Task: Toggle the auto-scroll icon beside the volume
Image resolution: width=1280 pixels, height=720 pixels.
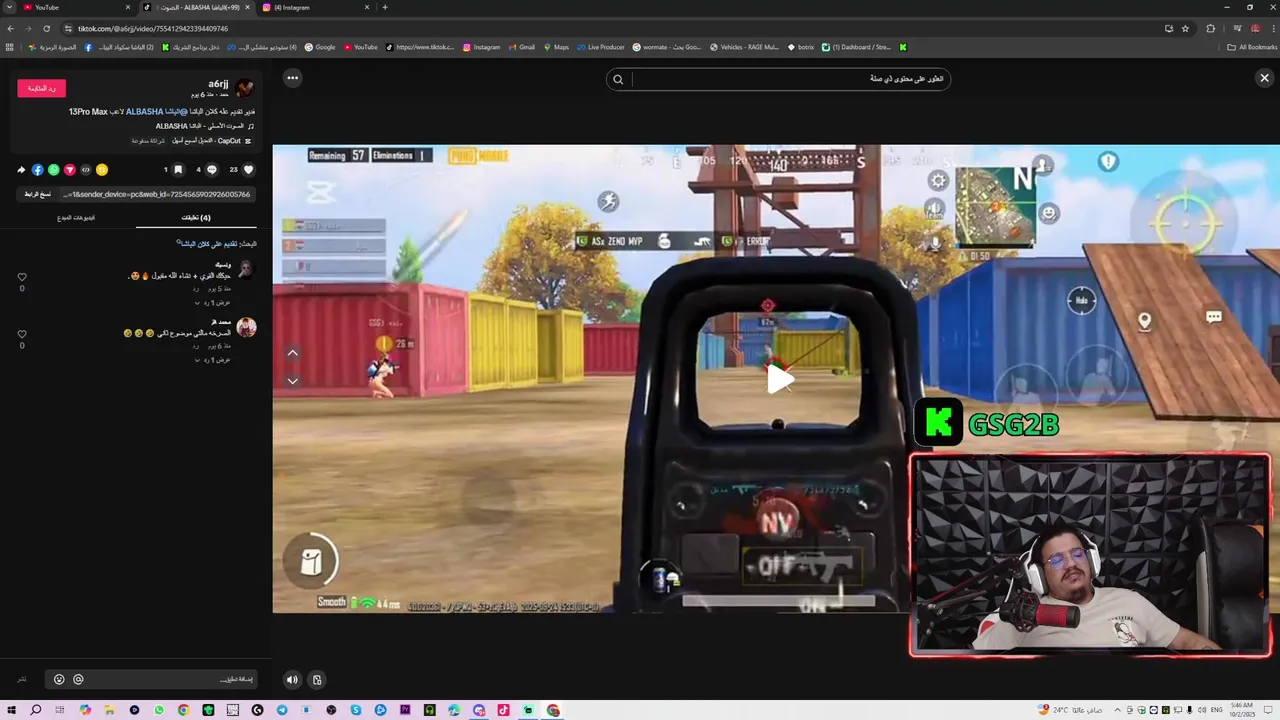Action: 317,680
